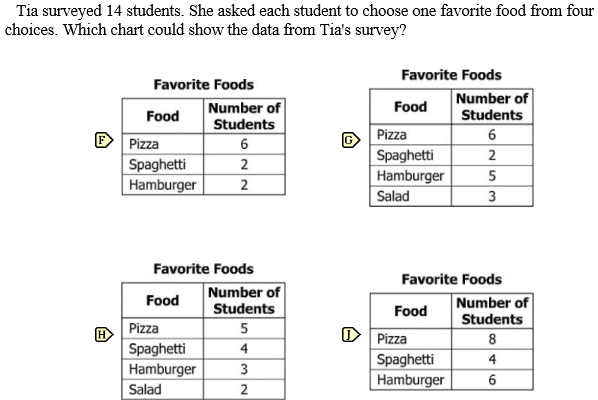Click the Favorite Foods title above chart G

pyautogui.click(x=451, y=75)
